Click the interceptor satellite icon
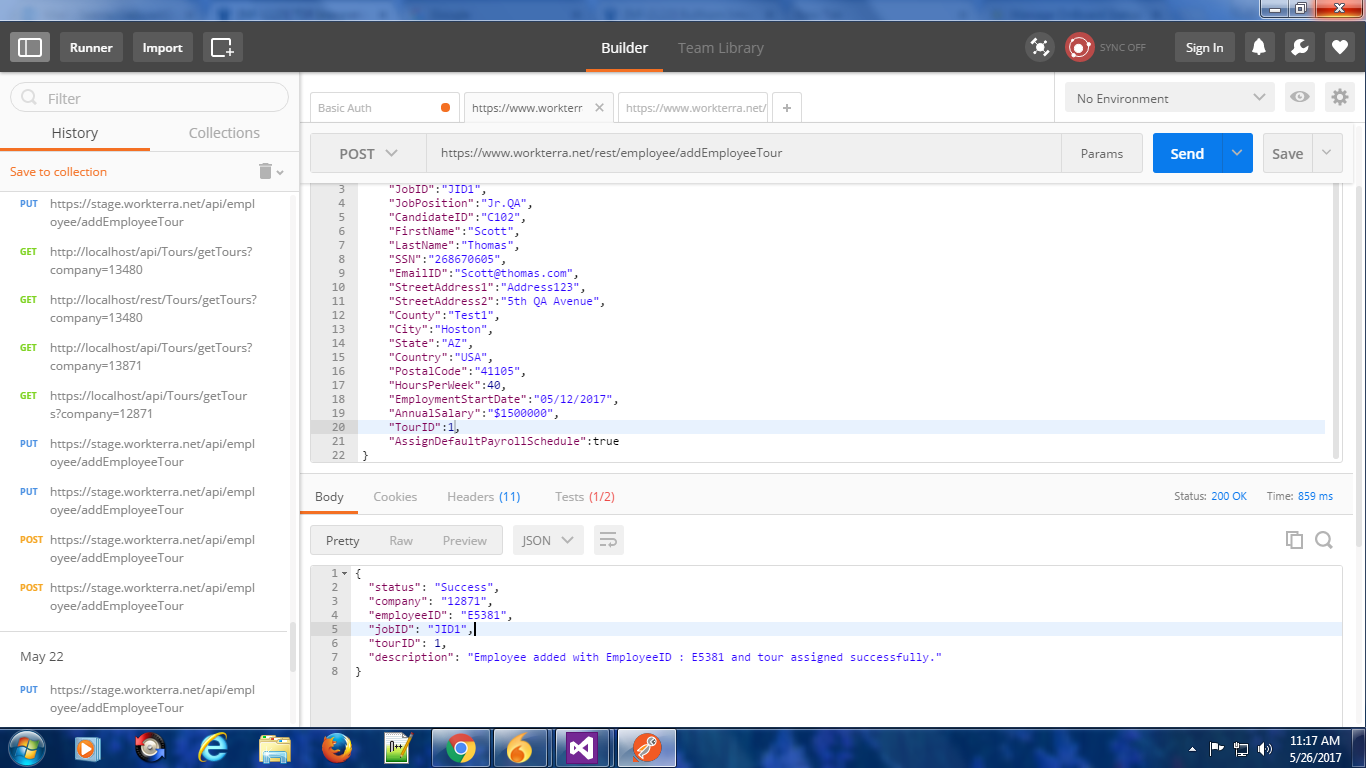The width and height of the screenshot is (1366, 768). (x=1040, y=47)
